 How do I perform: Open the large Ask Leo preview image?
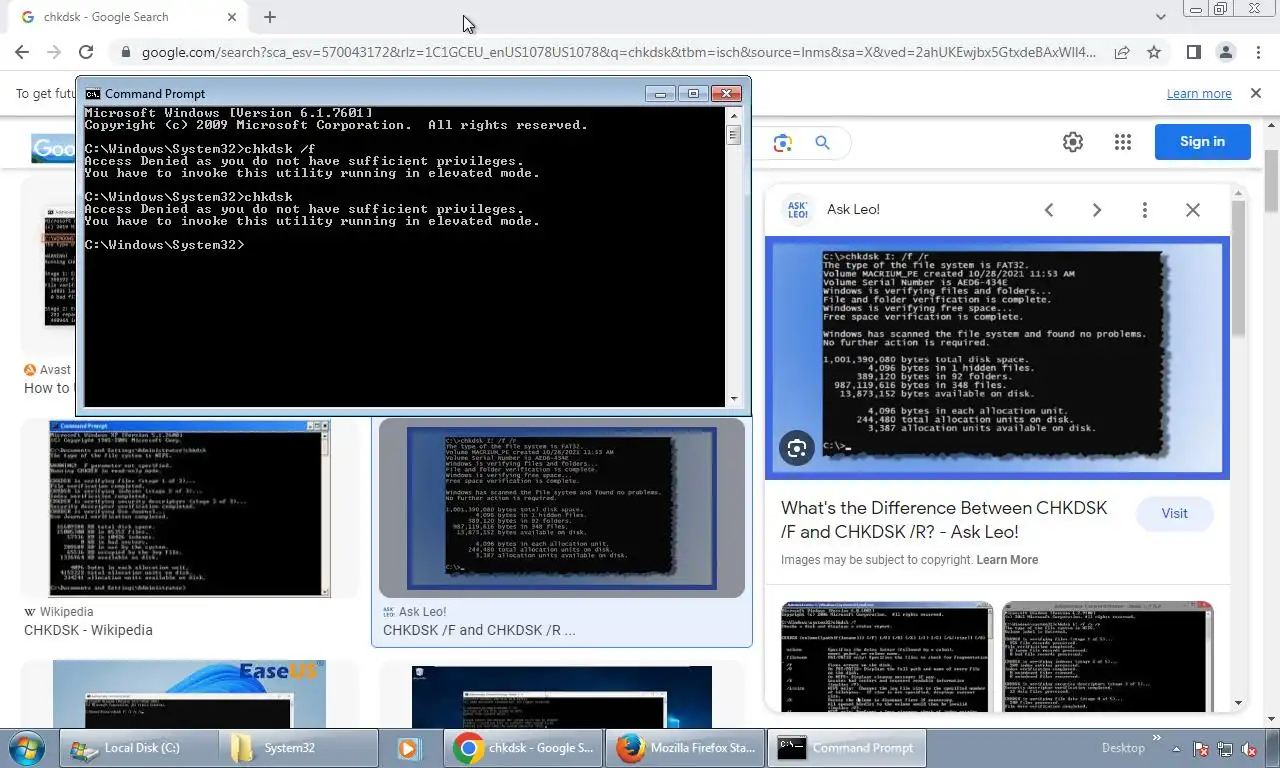[x=997, y=358]
